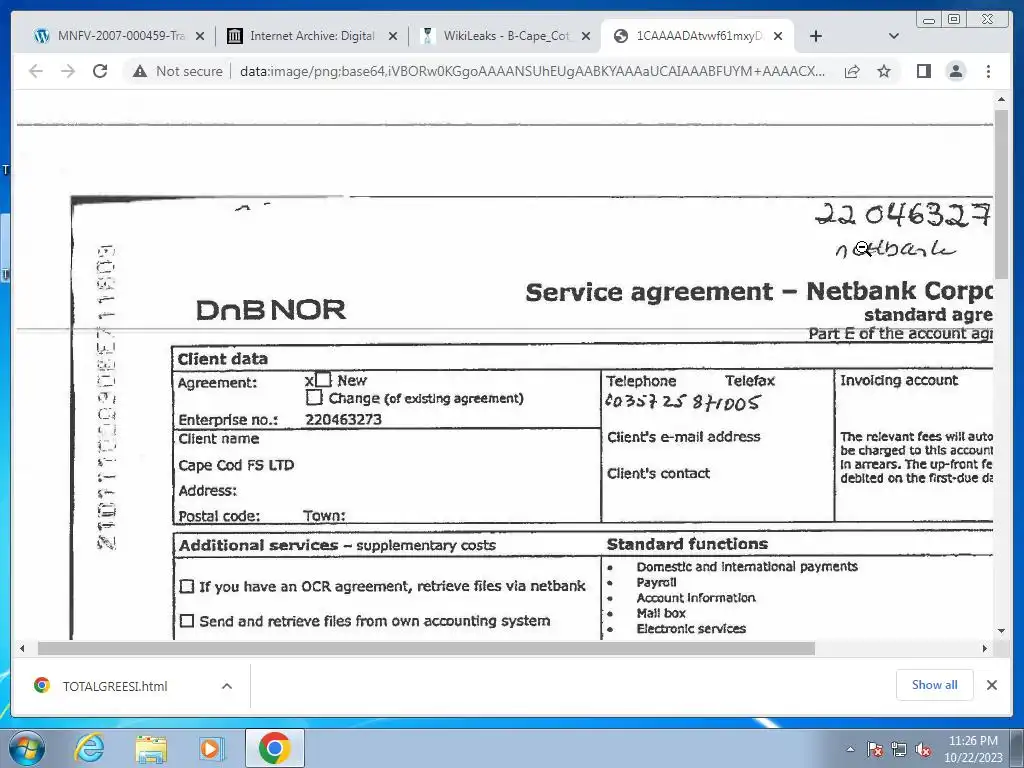Click the address bar data:image URL
The image size is (1024, 768).
click(532, 71)
